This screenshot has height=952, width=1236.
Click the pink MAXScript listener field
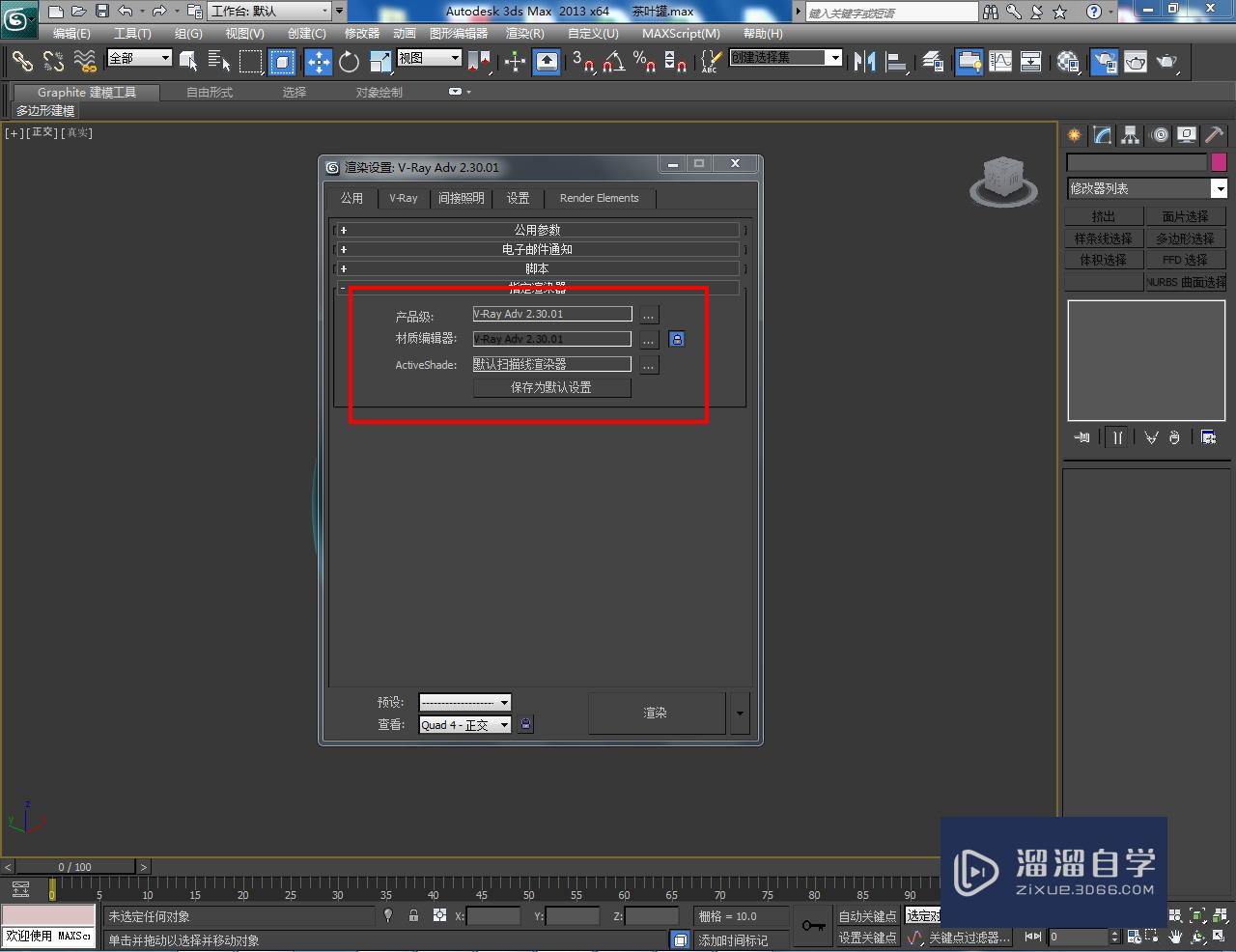[x=48, y=915]
